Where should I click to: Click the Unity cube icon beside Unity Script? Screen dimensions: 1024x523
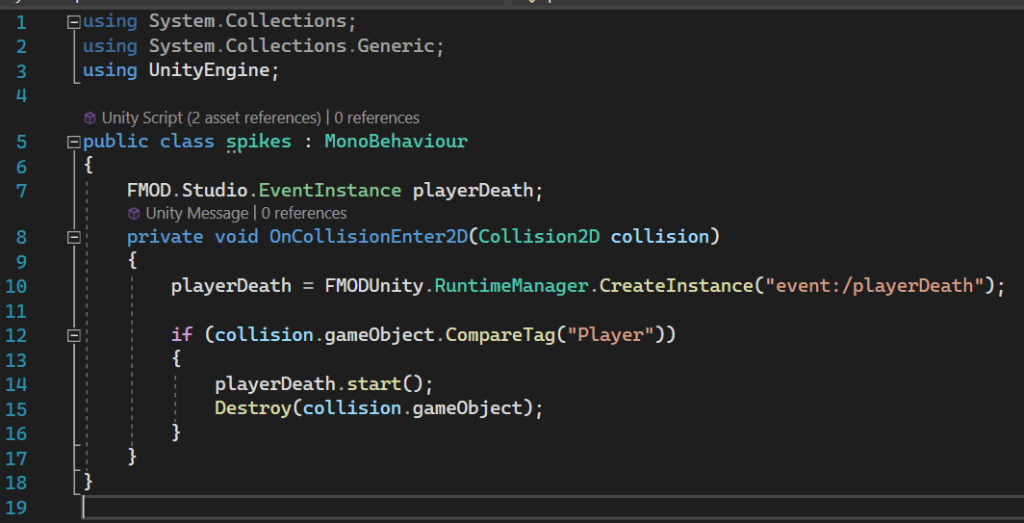pos(90,118)
